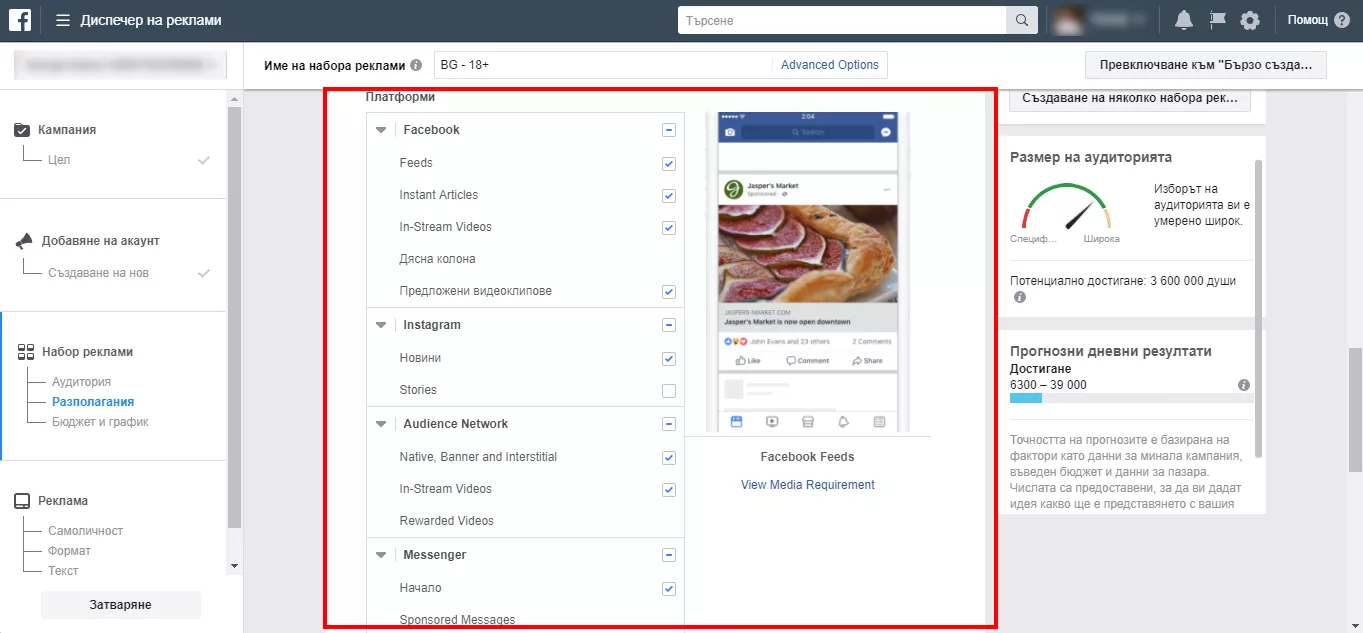Go to Бюджет и график section
Viewport: 1363px width, 633px height.
pos(100,422)
